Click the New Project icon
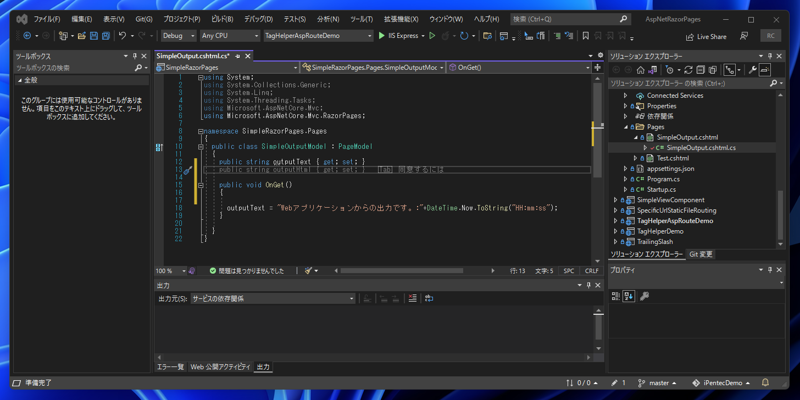This screenshot has width=800, height=400. coord(63,36)
